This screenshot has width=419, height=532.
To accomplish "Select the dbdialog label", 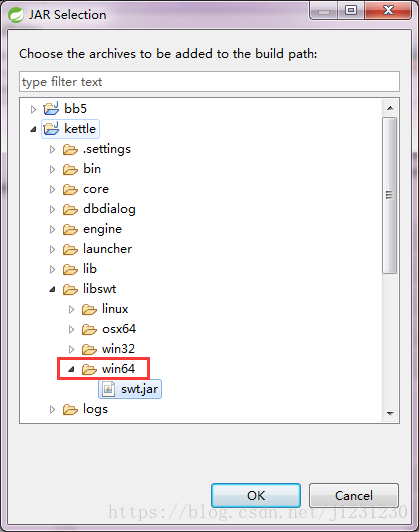I will [x=109, y=209].
